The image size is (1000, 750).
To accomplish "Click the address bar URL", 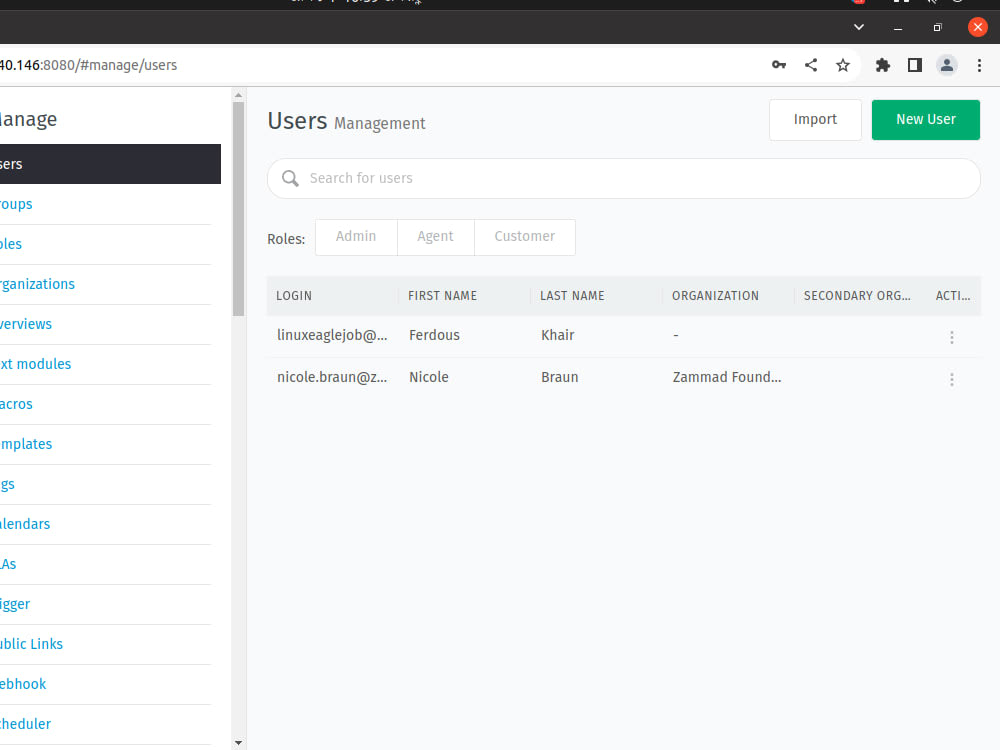I will click(89, 65).
